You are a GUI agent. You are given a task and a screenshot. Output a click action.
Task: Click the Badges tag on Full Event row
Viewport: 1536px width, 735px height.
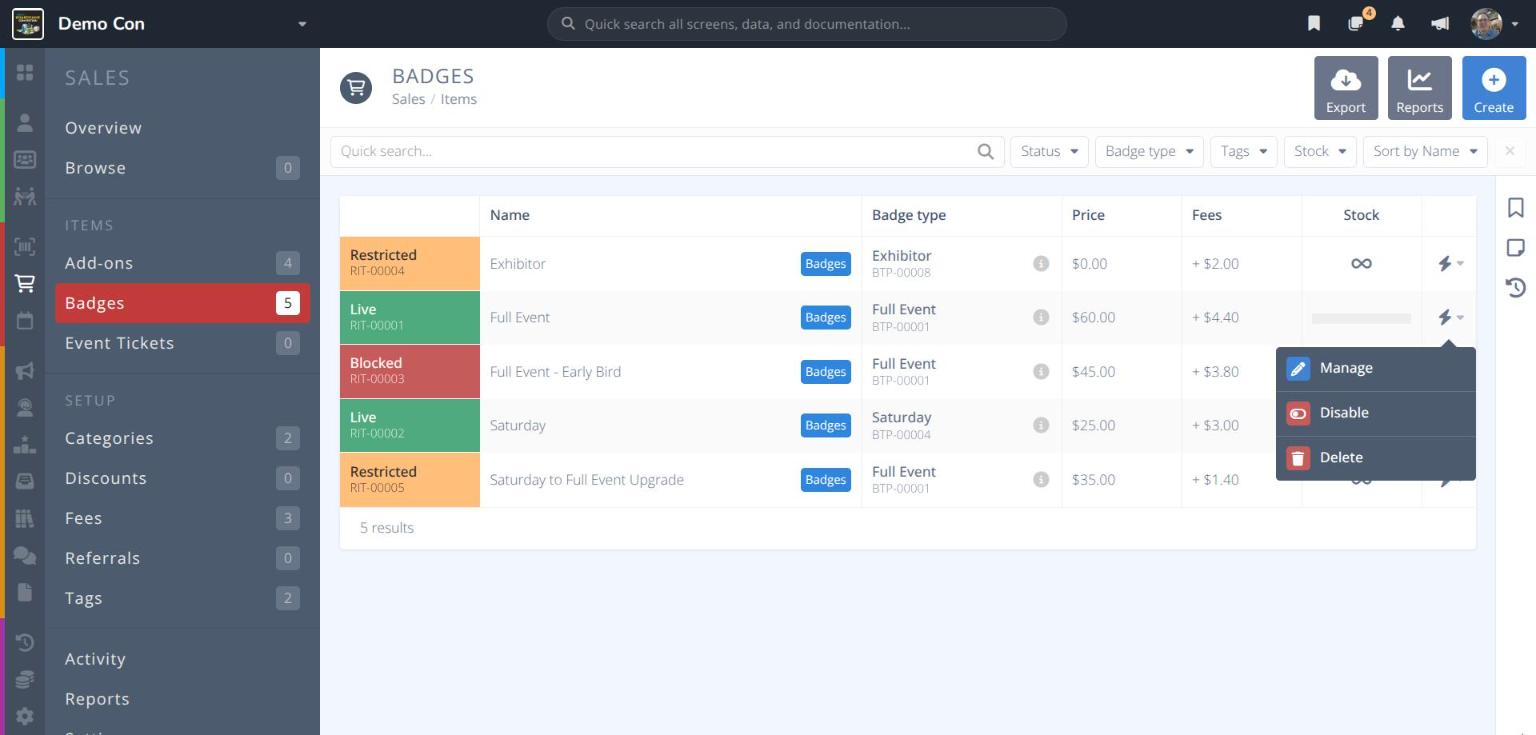click(x=826, y=318)
